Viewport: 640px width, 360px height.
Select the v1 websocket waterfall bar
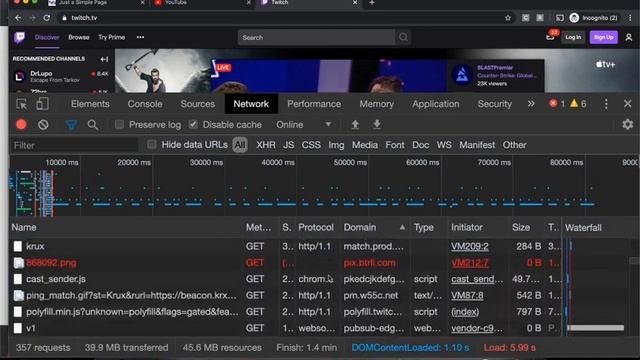tap(596, 328)
